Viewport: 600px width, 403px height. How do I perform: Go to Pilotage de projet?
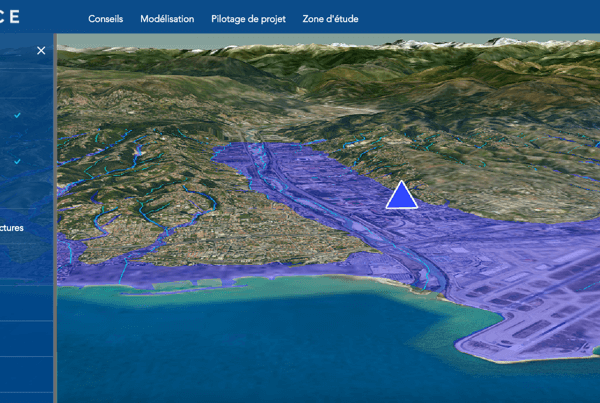click(x=248, y=19)
